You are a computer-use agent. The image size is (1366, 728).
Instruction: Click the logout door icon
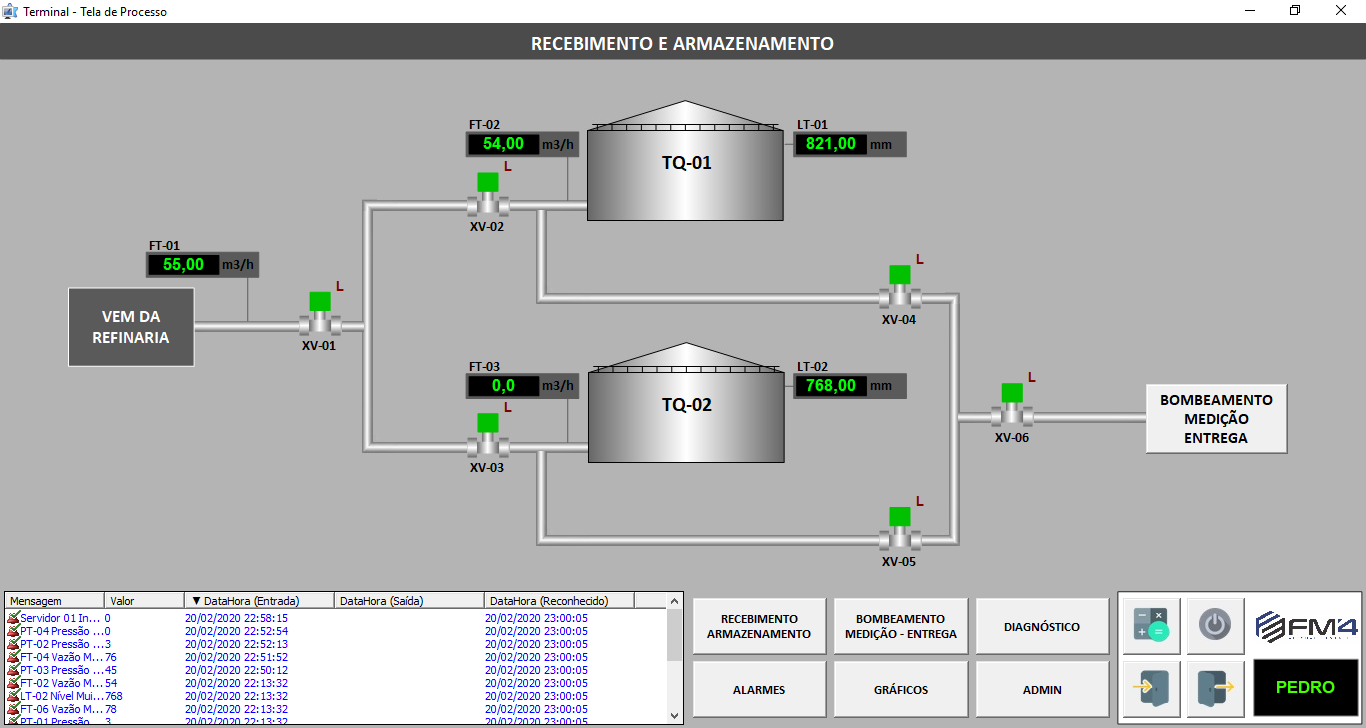[x=1215, y=688]
